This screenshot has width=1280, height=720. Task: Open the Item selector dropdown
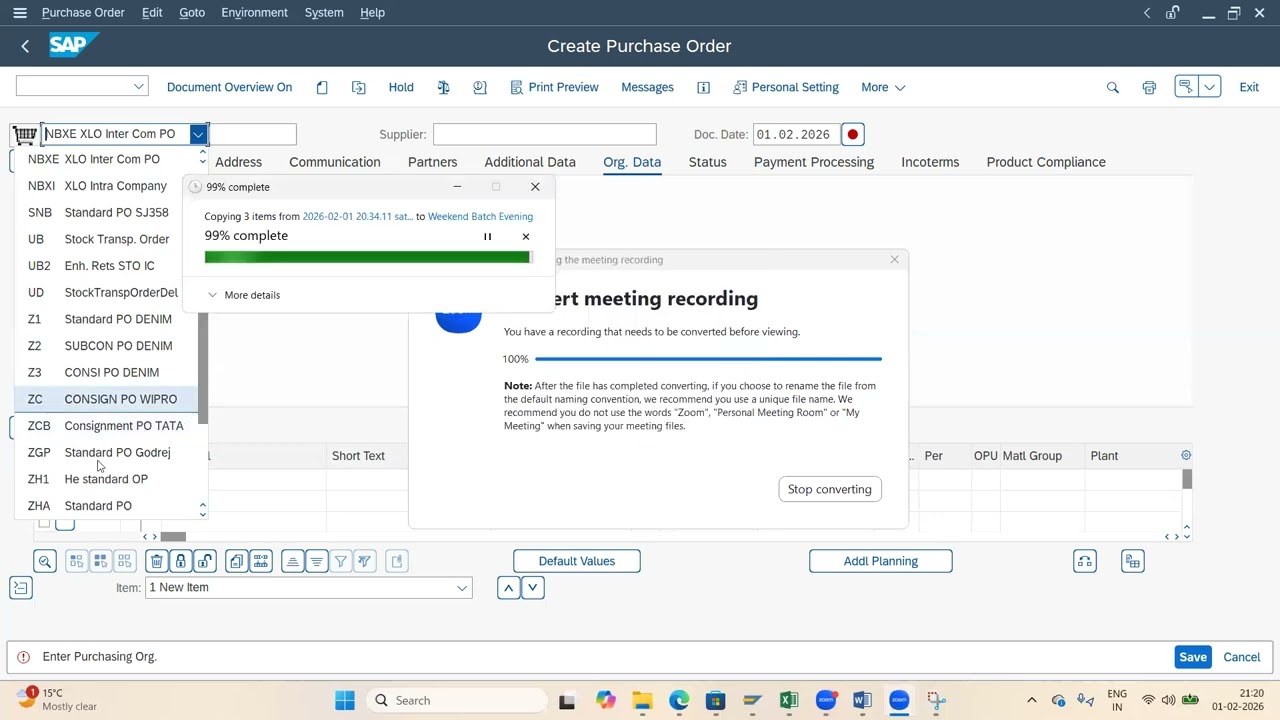click(x=462, y=588)
